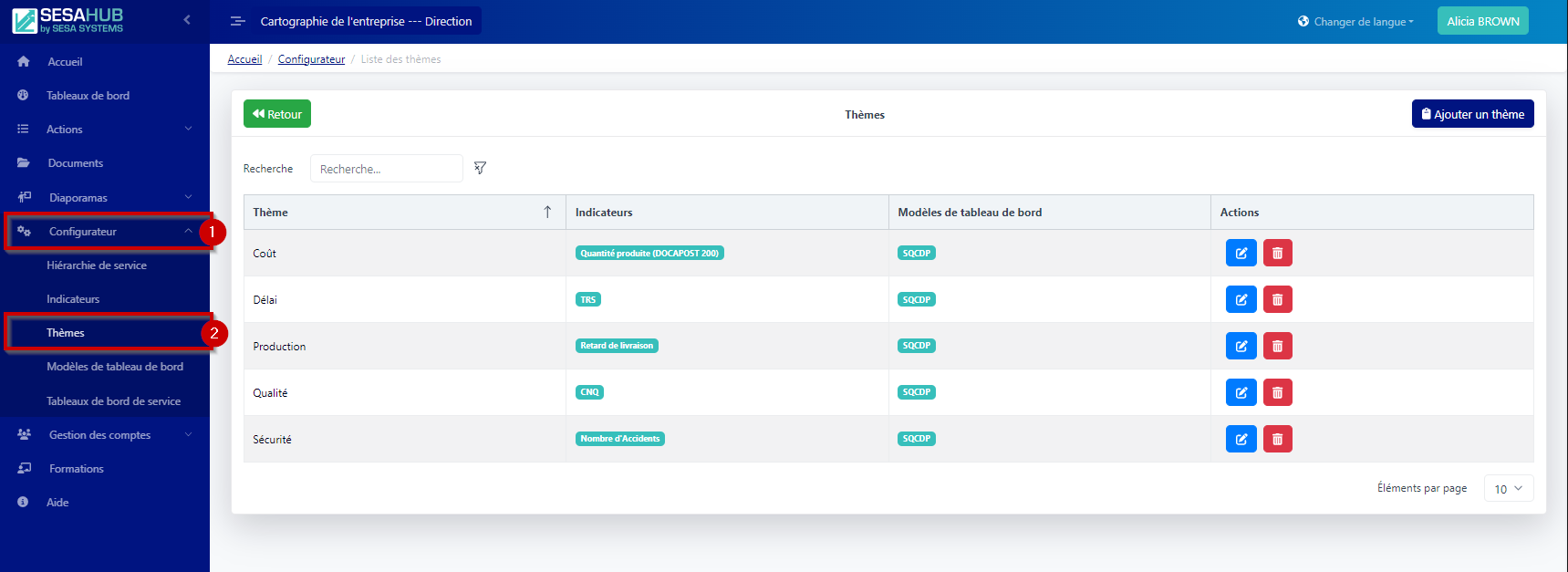Expand the Gestion des comptes menu
The width and height of the screenshot is (1568, 572).
point(105,435)
